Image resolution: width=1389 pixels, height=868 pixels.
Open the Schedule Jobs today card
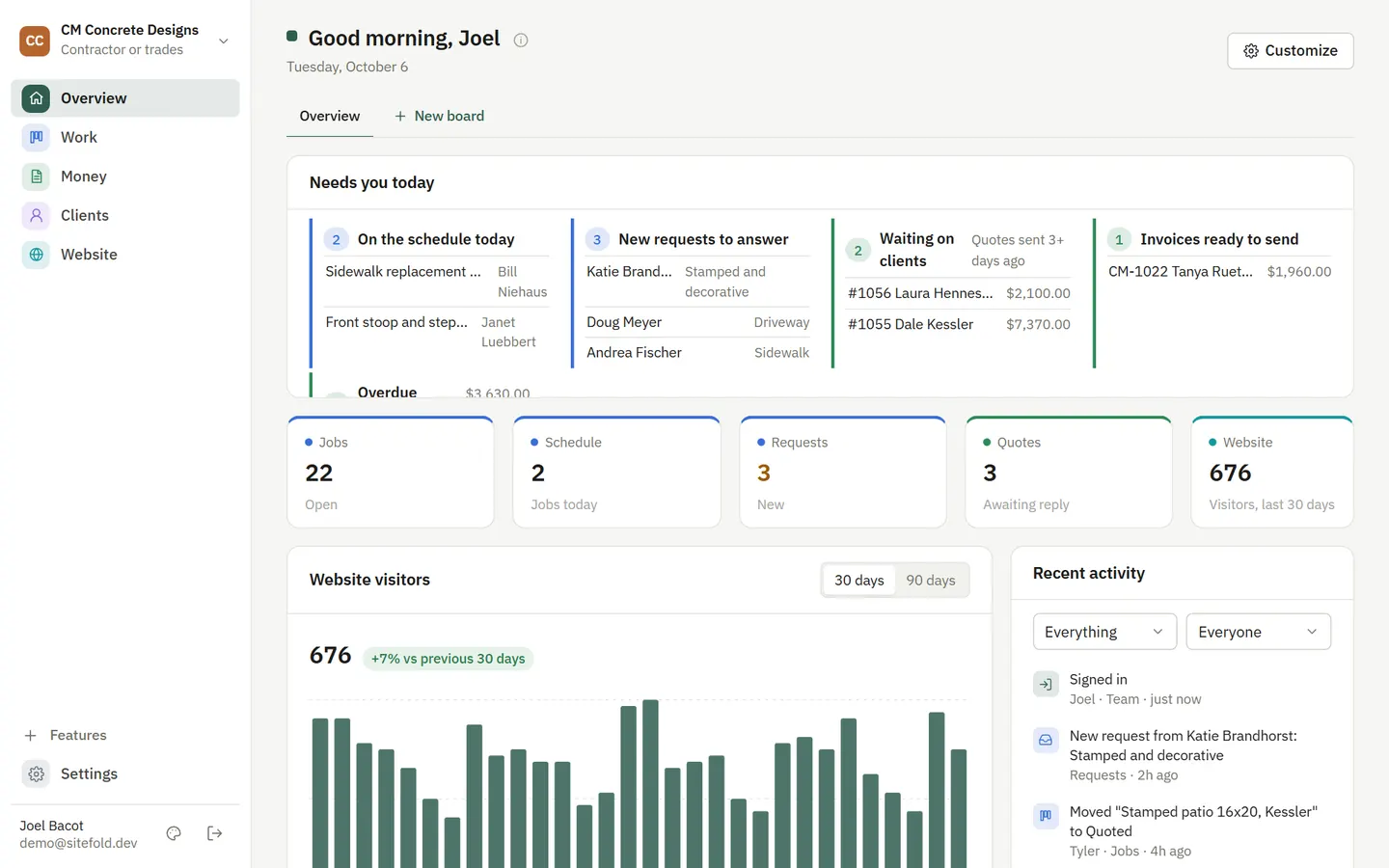[x=616, y=473]
